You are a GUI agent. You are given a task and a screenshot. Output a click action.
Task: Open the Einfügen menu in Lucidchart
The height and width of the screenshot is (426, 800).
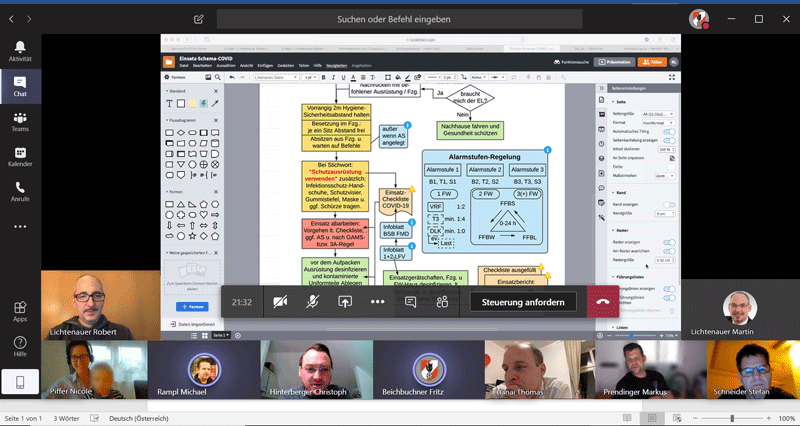click(265, 66)
